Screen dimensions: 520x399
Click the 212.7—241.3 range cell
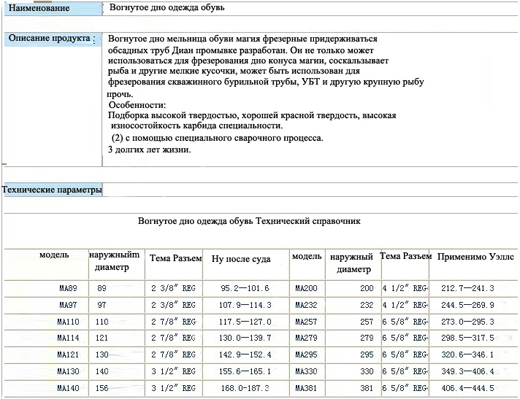point(468,288)
